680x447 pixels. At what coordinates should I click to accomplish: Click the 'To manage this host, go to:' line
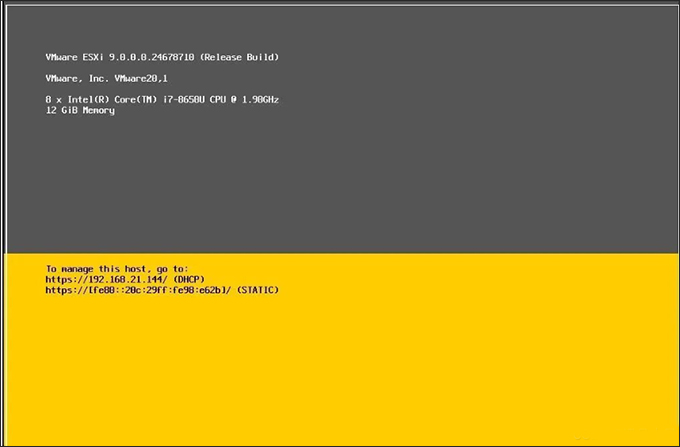117,269
